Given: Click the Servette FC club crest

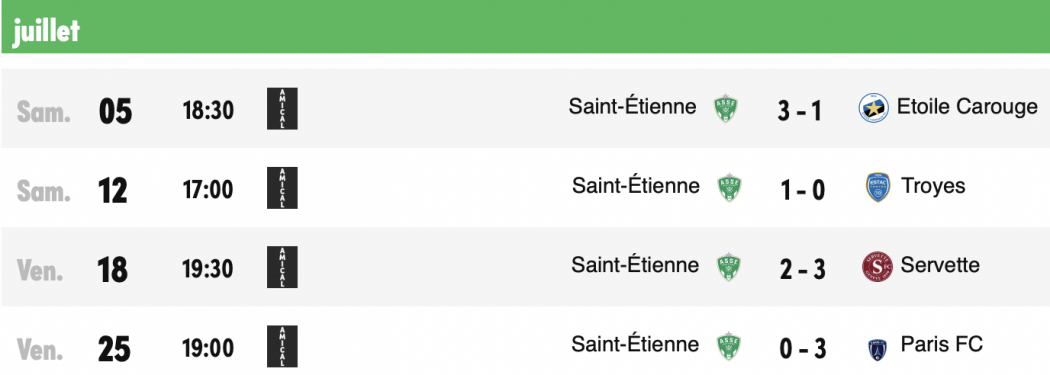Looking at the screenshot, I should (x=877, y=267).
